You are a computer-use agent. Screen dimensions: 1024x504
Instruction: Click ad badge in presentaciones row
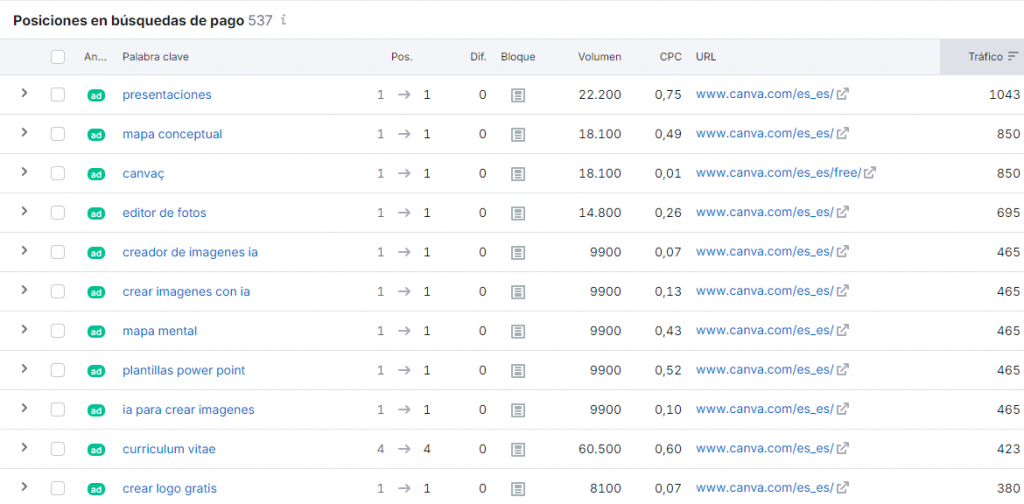tap(96, 95)
